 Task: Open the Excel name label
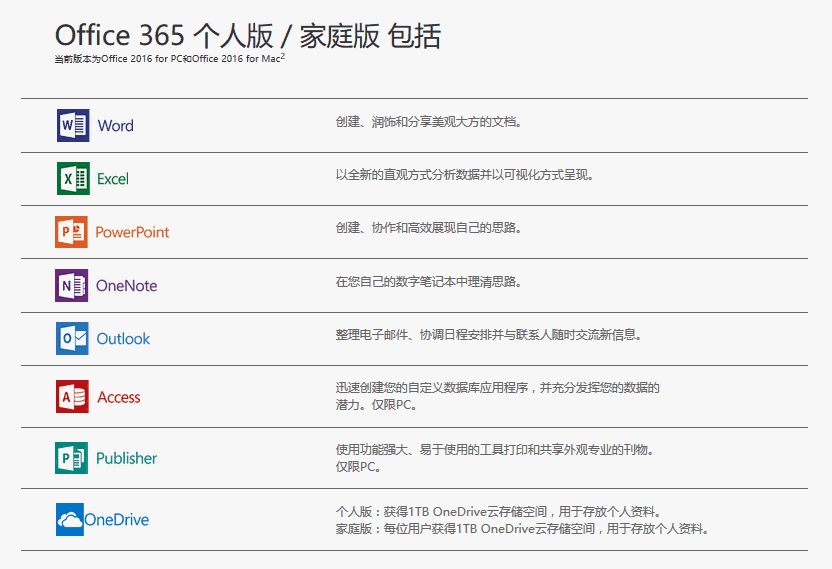[x=113, y=179]
